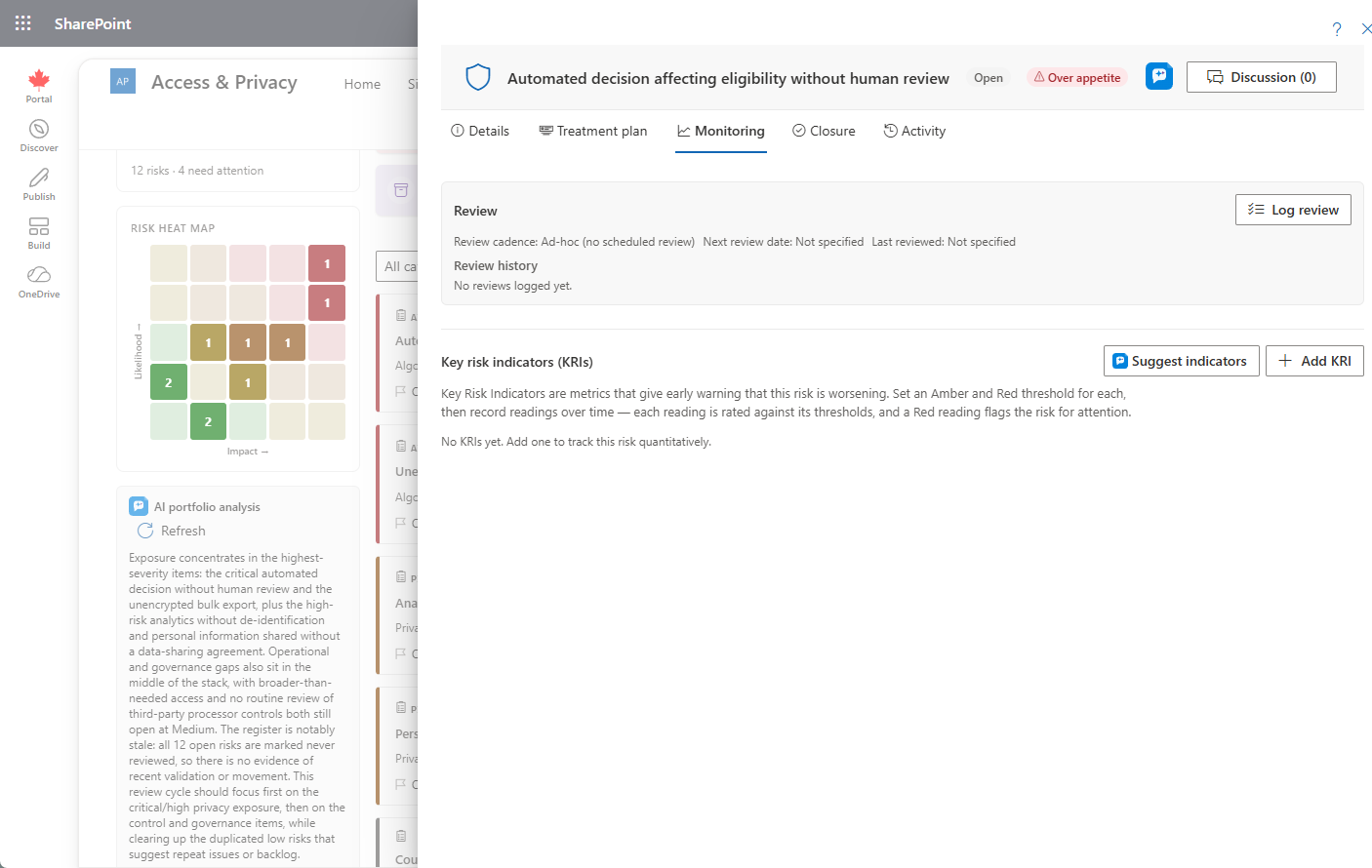Click the flag icon on the 'Ana' risk card
Screen dimensions: 1372x868
[x=400, y=653]
